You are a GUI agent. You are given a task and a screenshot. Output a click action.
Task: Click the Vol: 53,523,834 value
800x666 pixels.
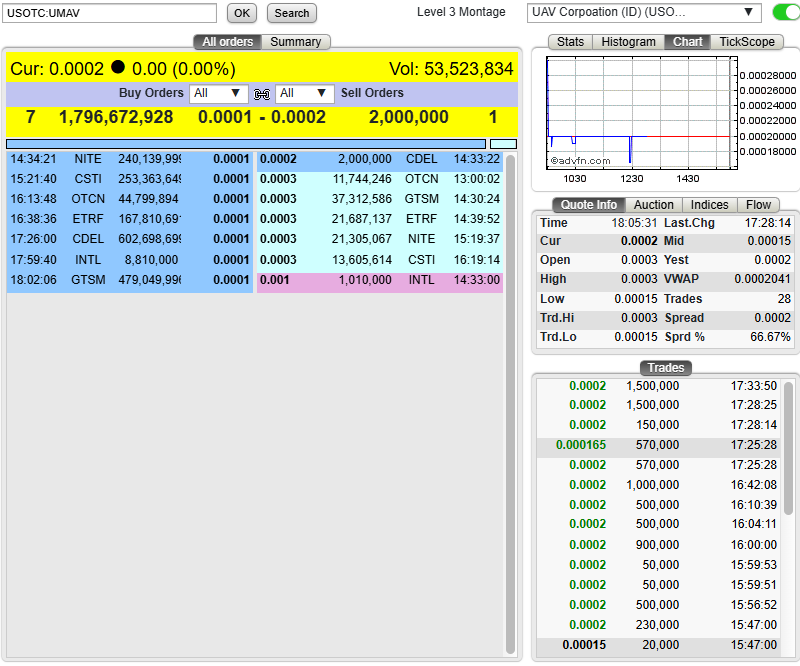coord(451,69)
